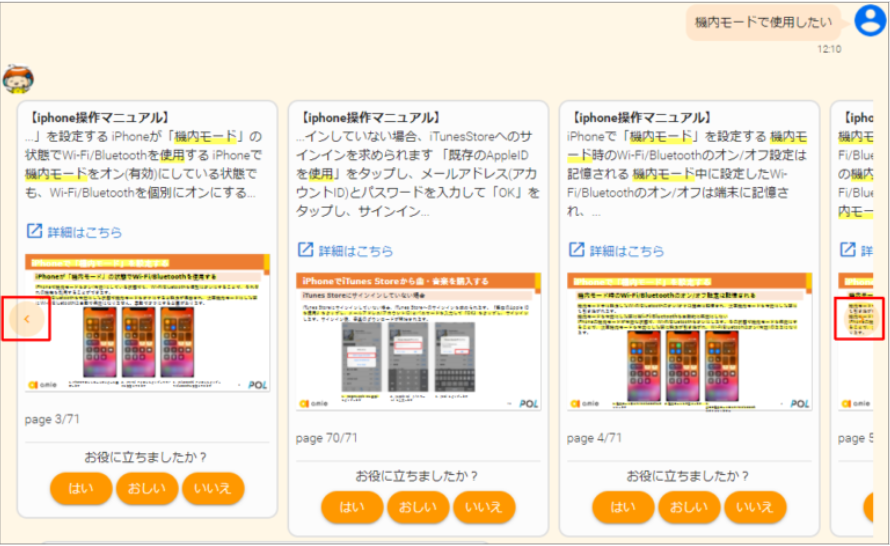
Task: Click external link icon on first card
Action: coord(34,232)
